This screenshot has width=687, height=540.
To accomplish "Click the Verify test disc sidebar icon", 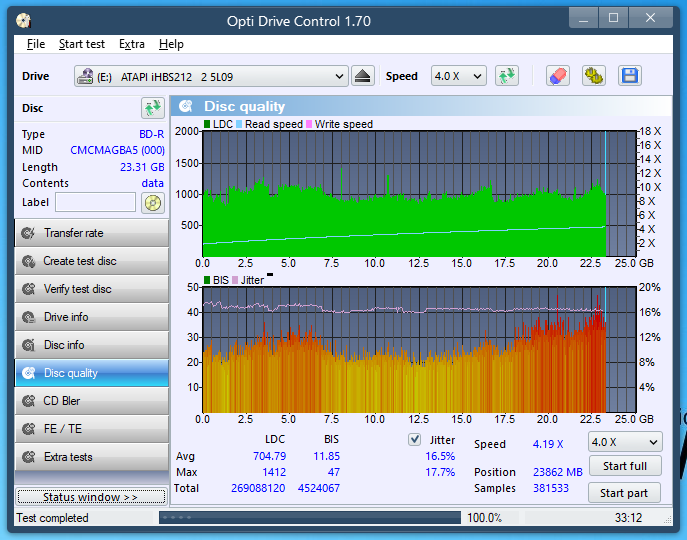I will [29, 289].
